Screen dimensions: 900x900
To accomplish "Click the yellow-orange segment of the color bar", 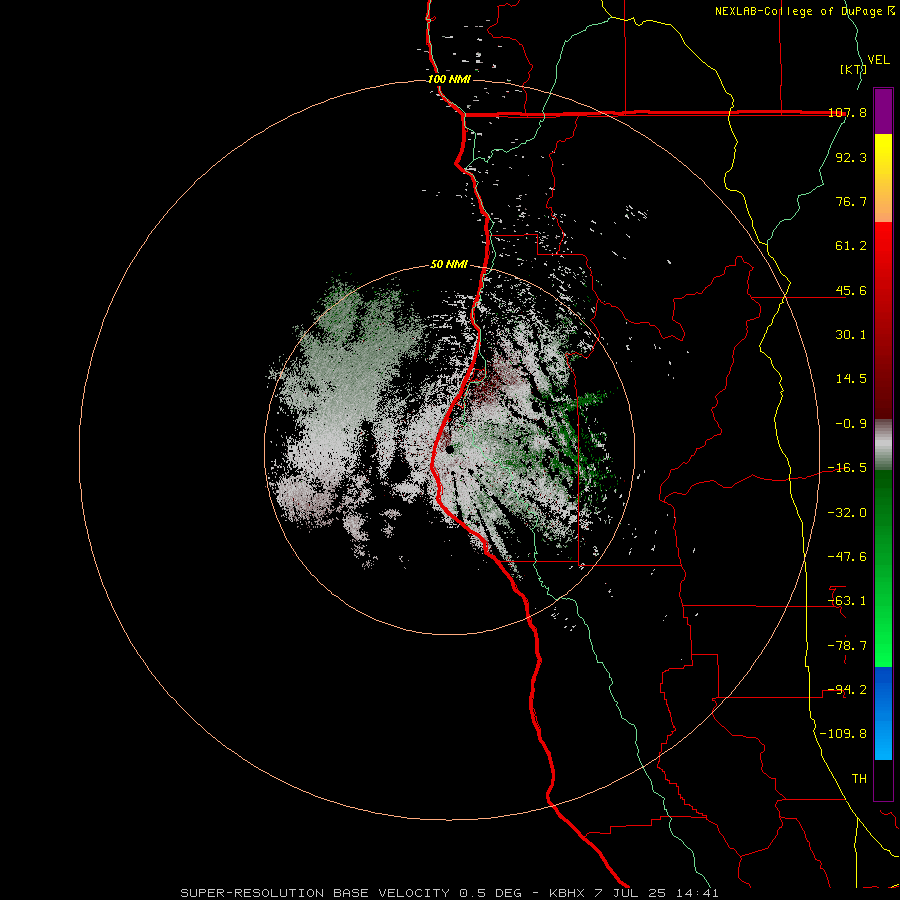I will click(883, 178).
